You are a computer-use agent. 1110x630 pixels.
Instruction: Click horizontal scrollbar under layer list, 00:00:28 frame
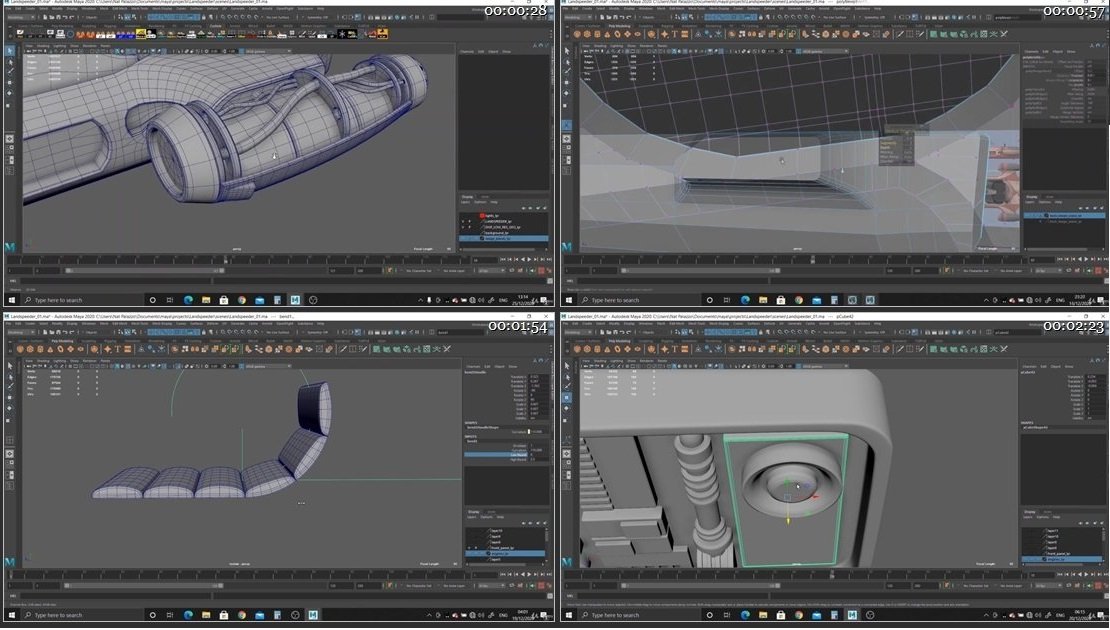pyautogui.click(x=498, y=249)
